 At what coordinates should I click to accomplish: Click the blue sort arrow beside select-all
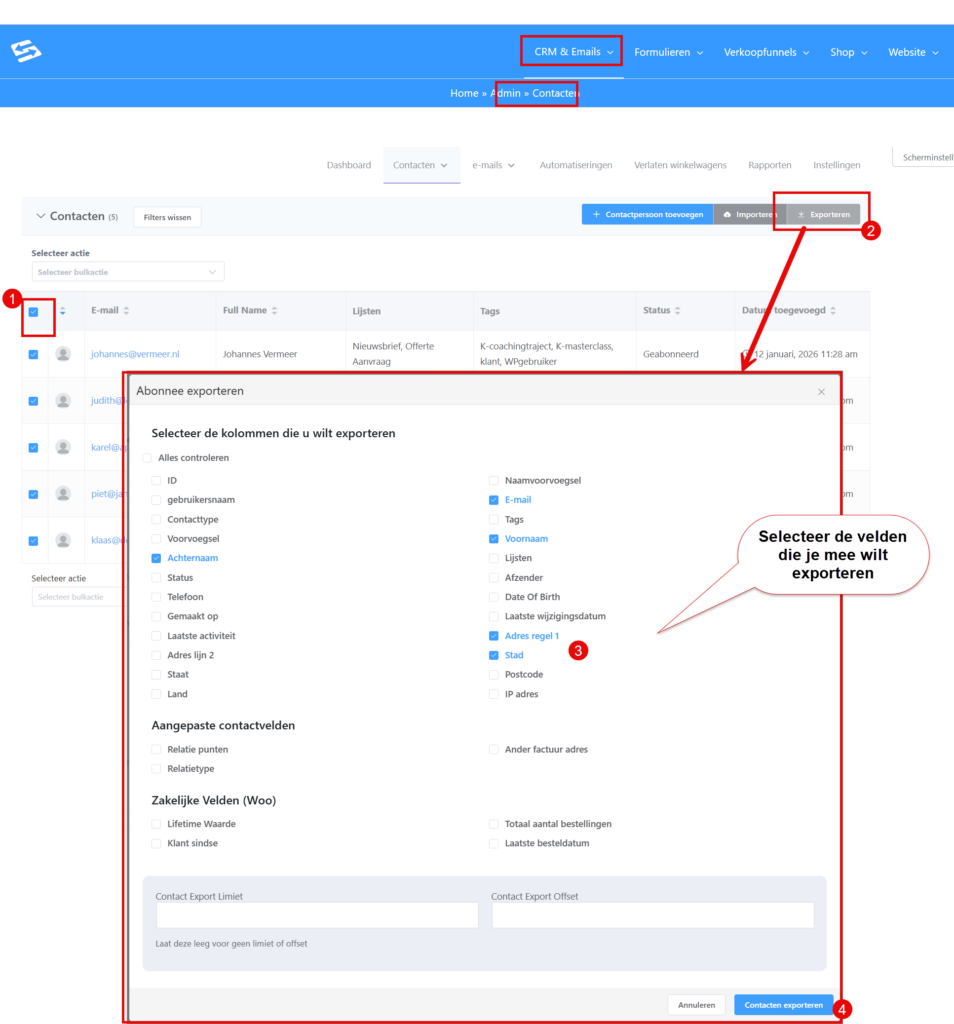point(62,312)
